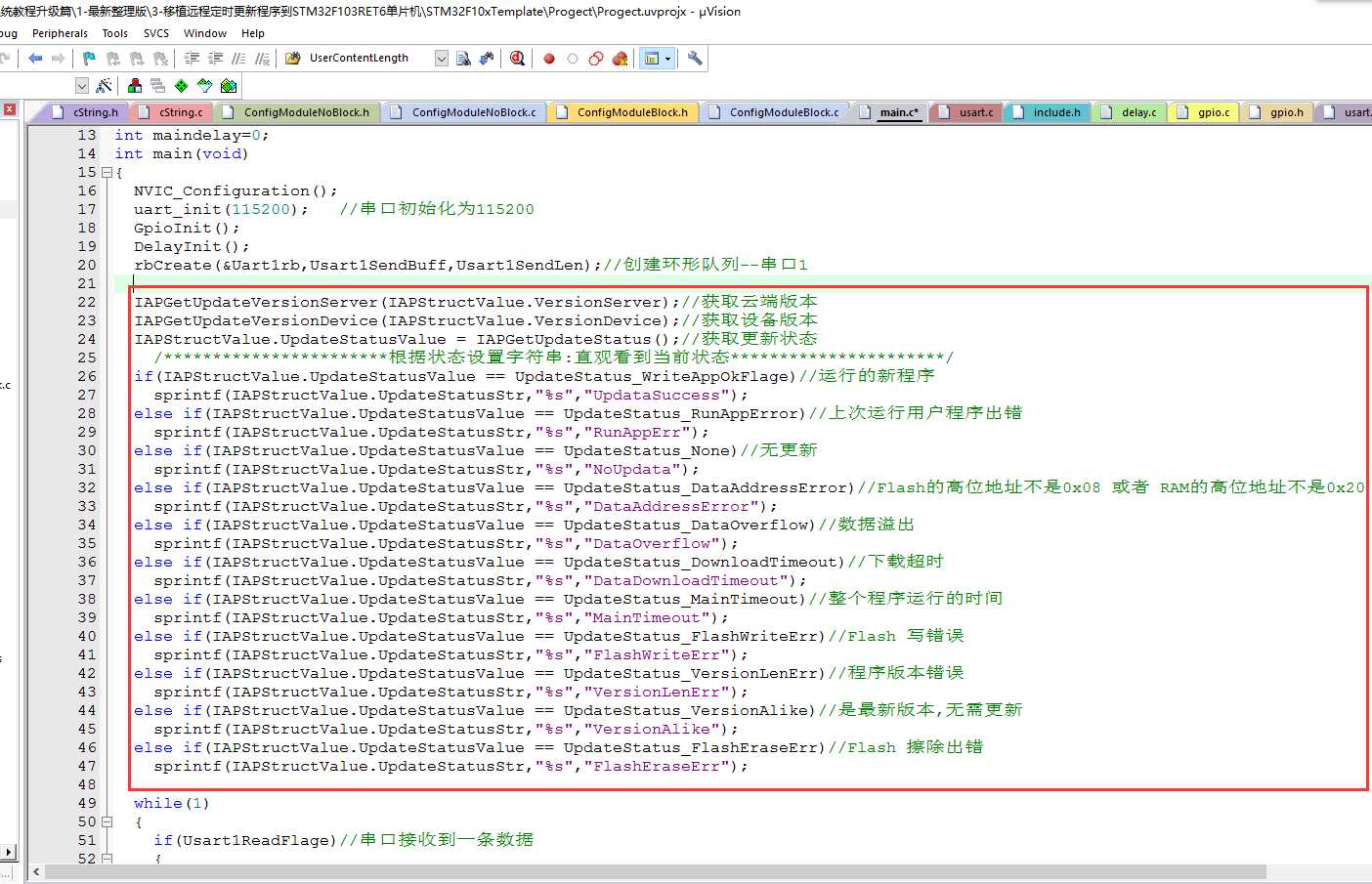This screenshot has width=1372, height=884.
Task: Click the Find document search icon
Action: point(464,59)
